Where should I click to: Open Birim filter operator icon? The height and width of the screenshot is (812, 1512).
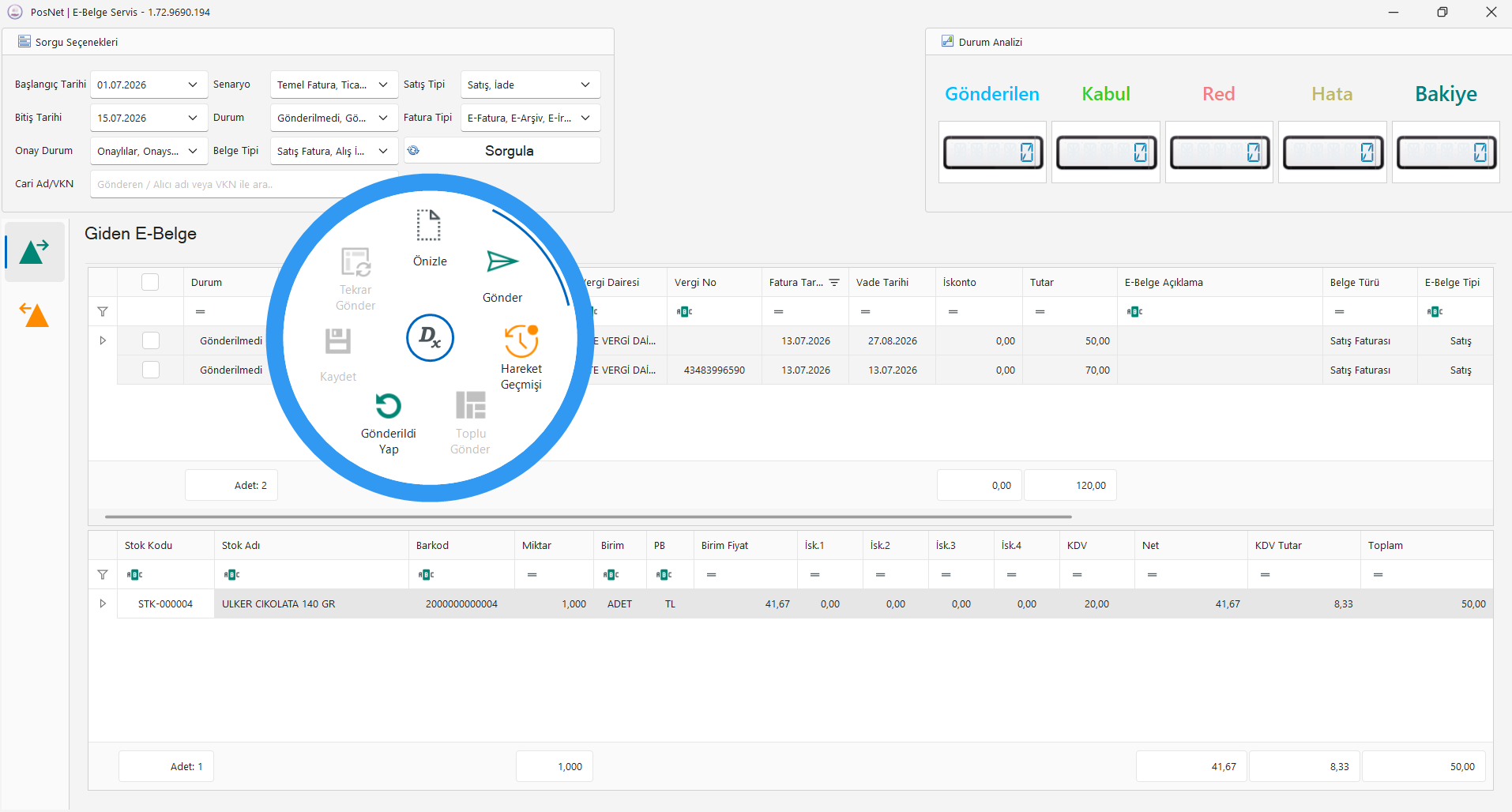pyautogui.click(x=611, y=574)
